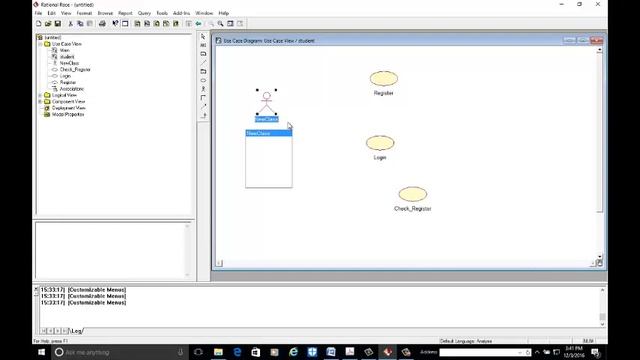640x360 pixels.
Task: Choose the Anchor Note line tool
Action: click(203, 63)
